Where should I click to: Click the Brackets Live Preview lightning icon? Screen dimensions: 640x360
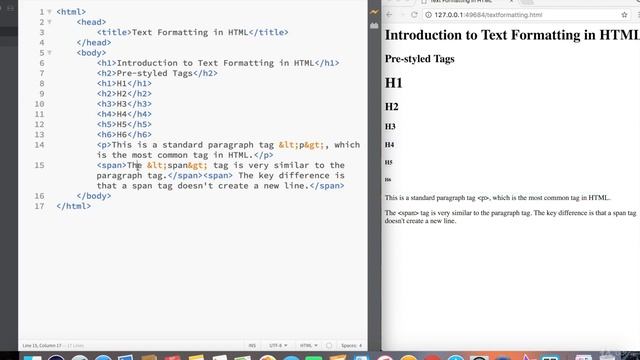pyautogui.click(x=374, y=12)
